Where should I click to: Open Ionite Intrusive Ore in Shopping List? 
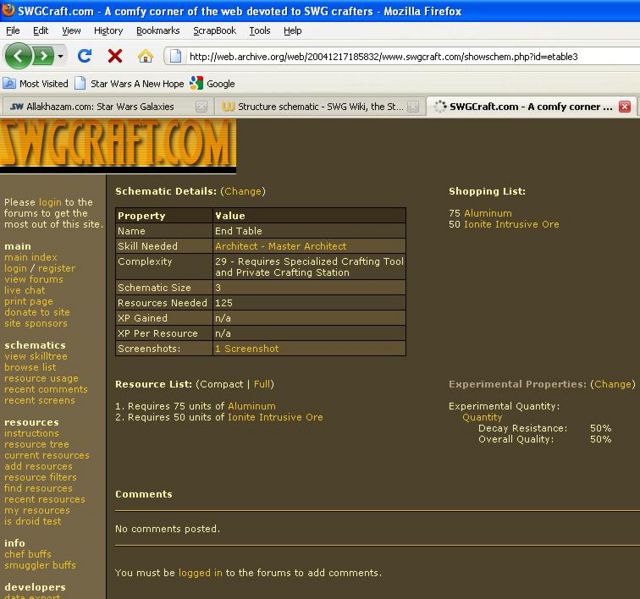[511, 225]
